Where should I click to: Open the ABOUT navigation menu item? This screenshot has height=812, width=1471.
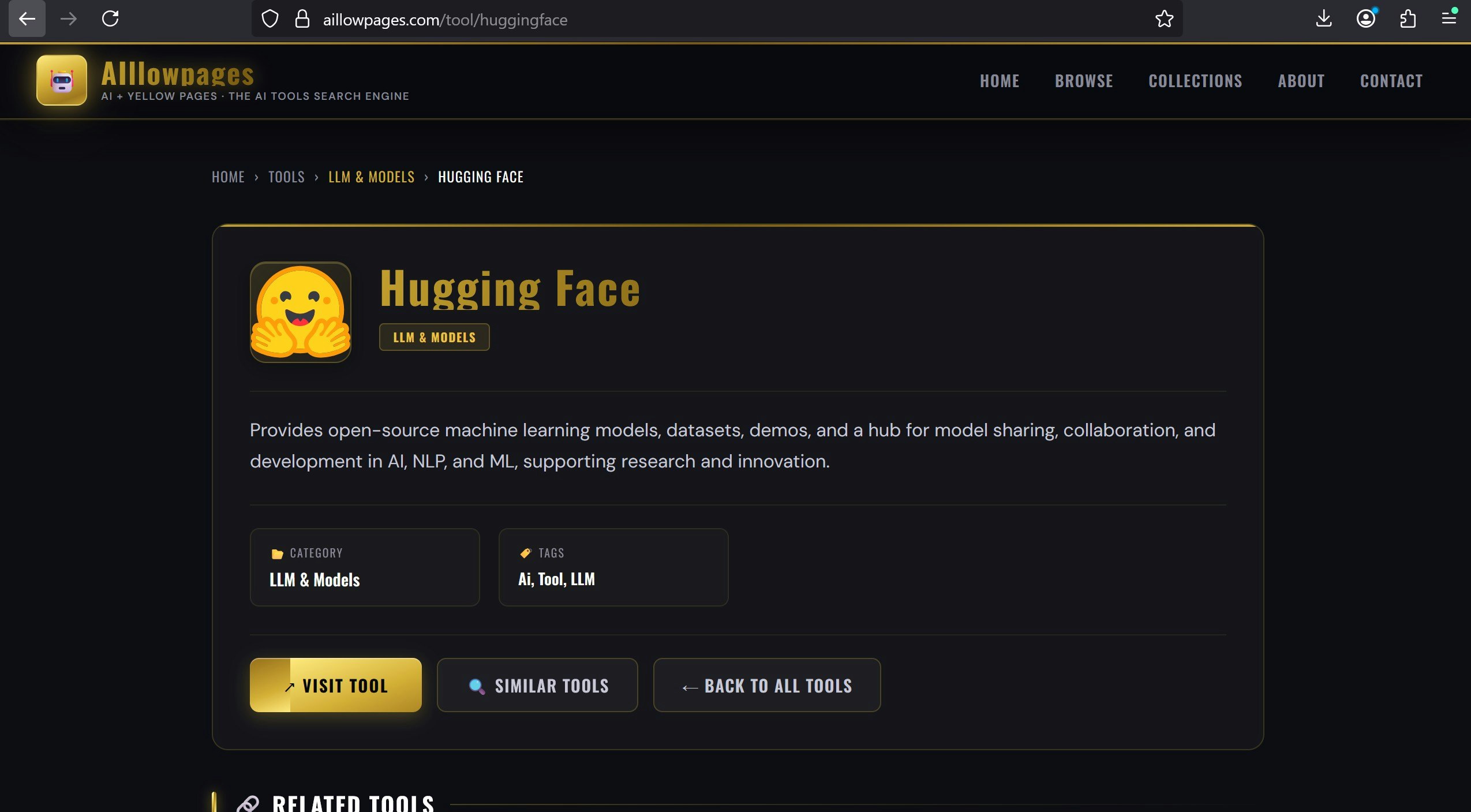tap(1301, 81)
